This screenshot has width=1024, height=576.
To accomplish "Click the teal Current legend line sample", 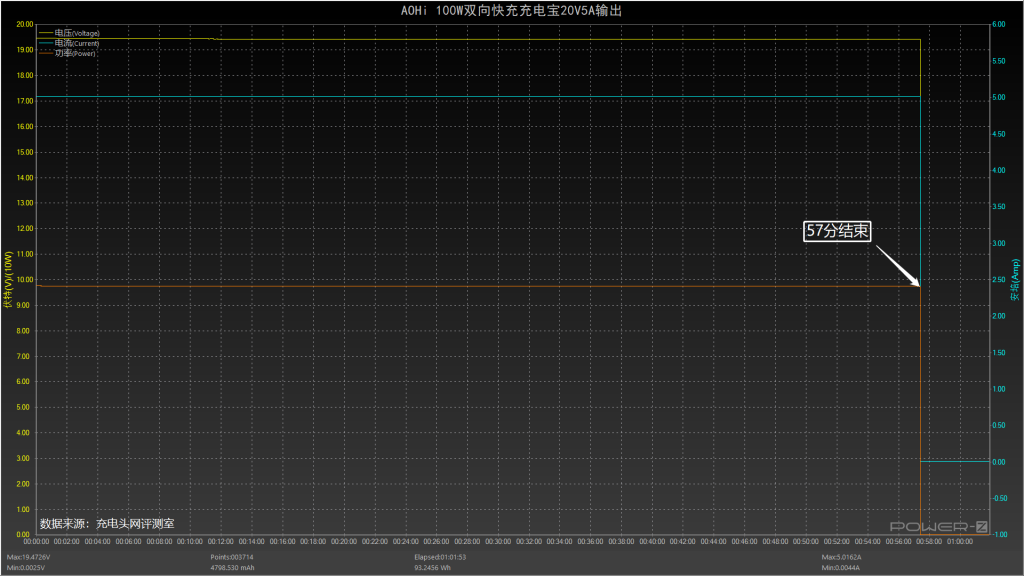I will click(46, 43).
